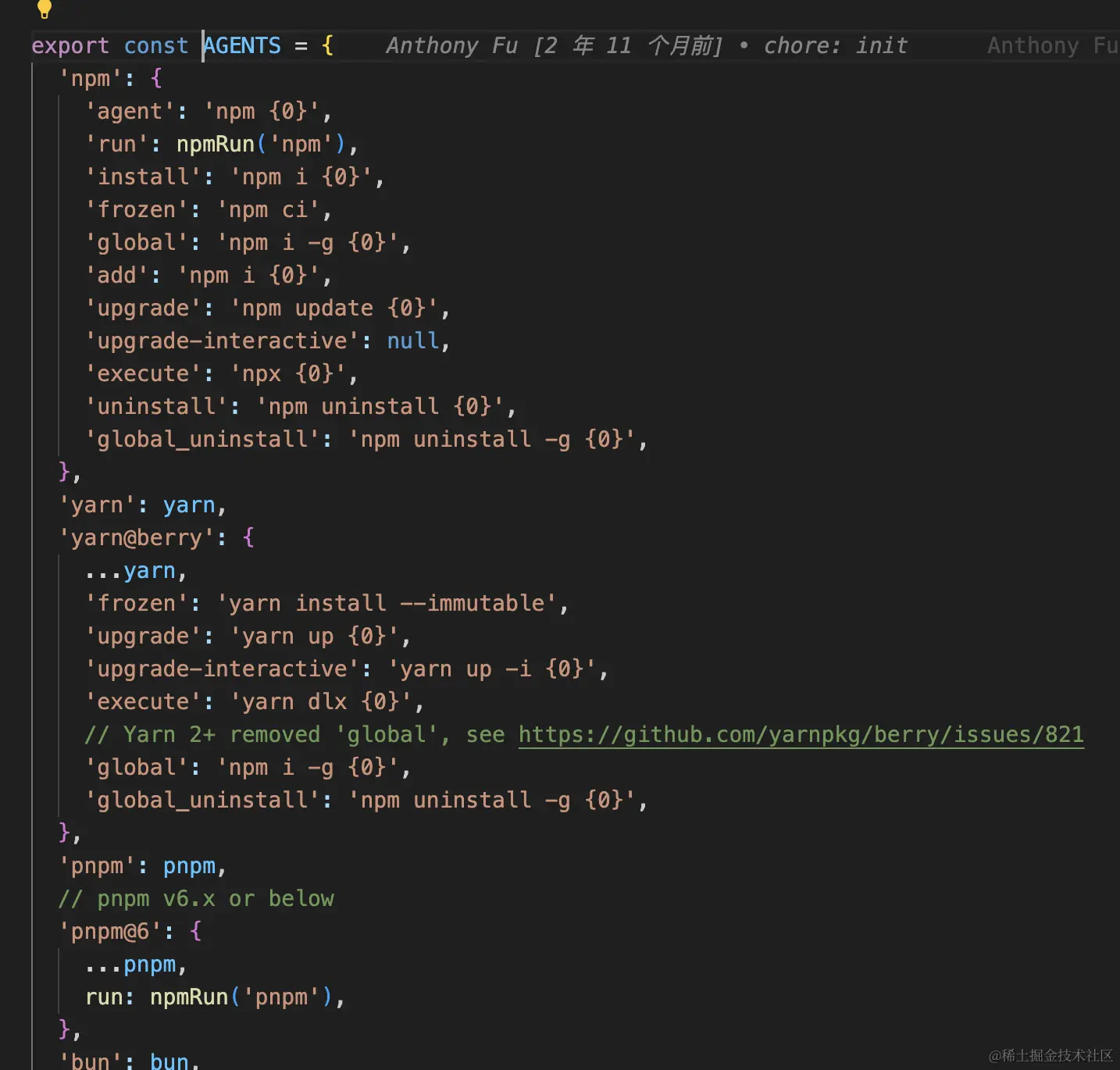
Task: Click the ...pnpm spread line
Action: [x=136, y=965]
